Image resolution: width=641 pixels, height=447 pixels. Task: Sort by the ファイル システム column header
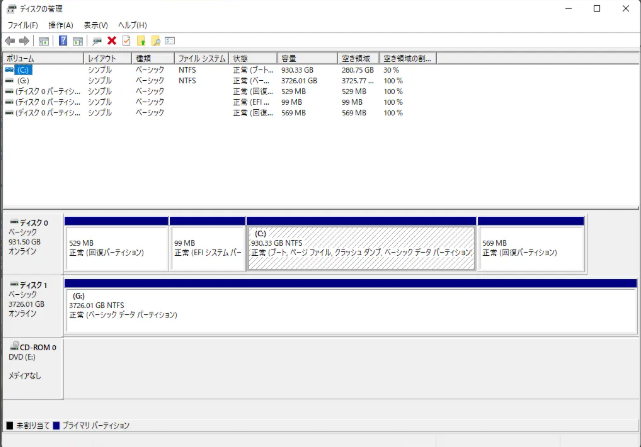coord(202,58)
